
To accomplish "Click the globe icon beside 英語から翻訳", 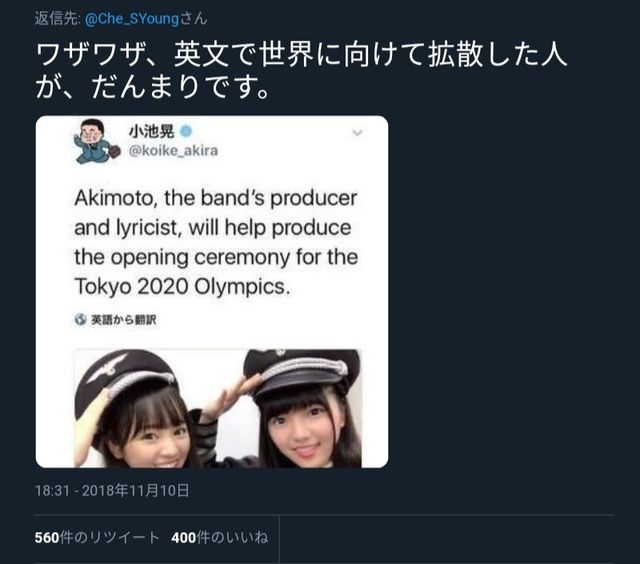I will coord(80,319).
